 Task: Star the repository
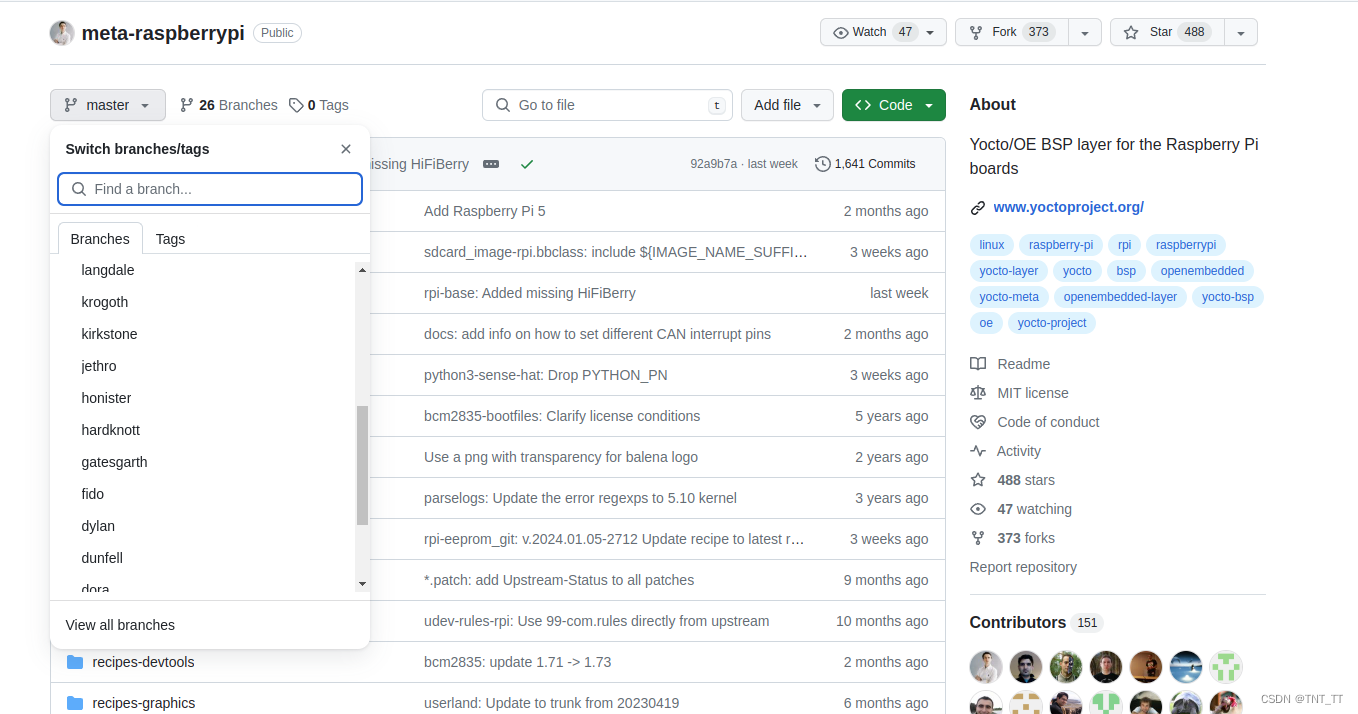coord(1167,32)
